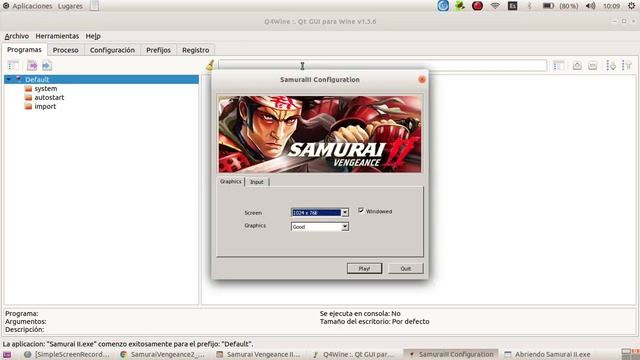Collapse the Default prefix tree arrow
640x360 pixels.
point(9,79)
